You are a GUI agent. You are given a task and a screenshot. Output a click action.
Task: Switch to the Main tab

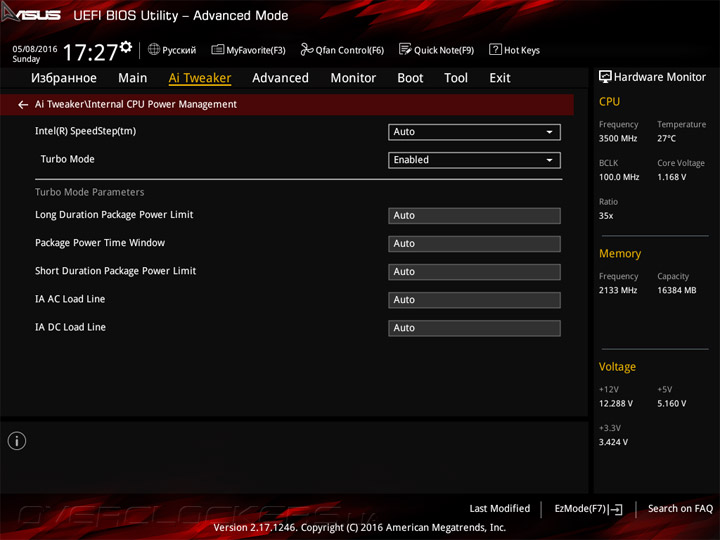pos(132,78)
